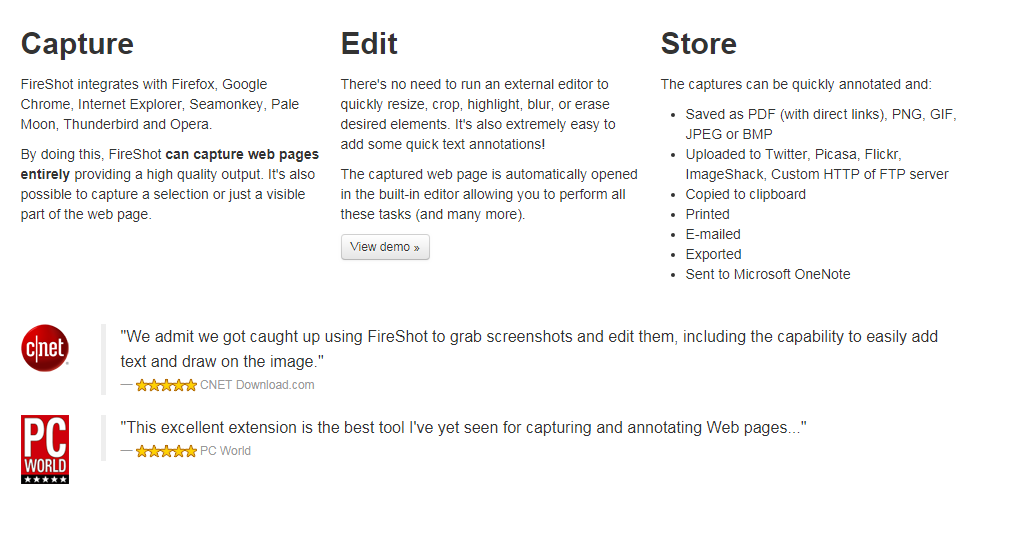The image size is (1018, 533).
Task: Click the red CNET logo
Action: 45,348
